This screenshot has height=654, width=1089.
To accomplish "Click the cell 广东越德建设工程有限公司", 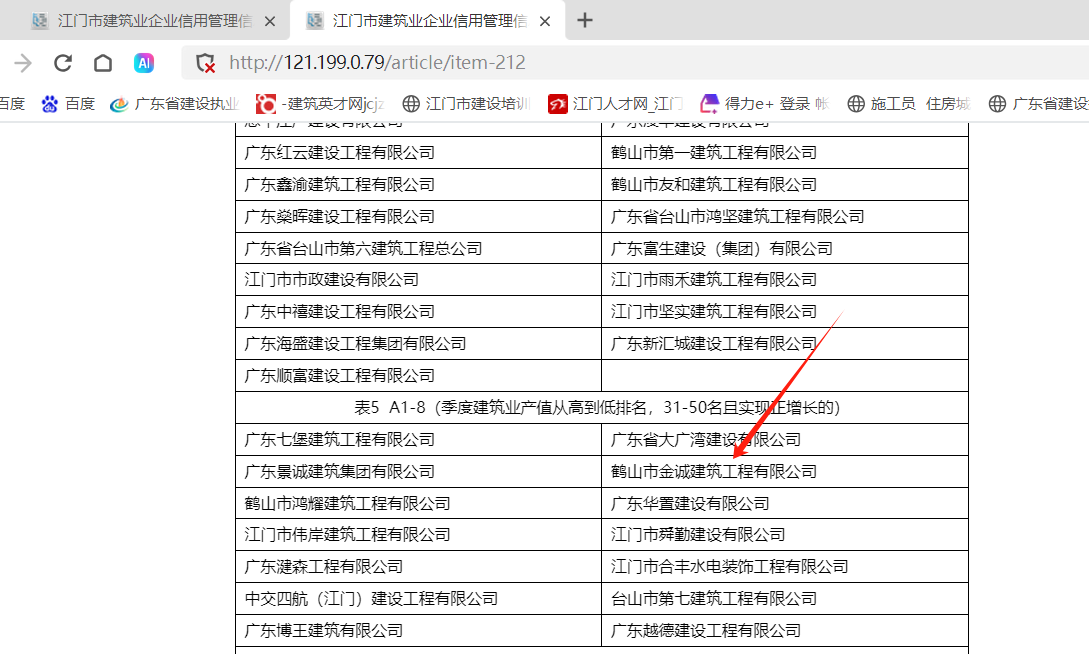I will click(x=785, y=630).
